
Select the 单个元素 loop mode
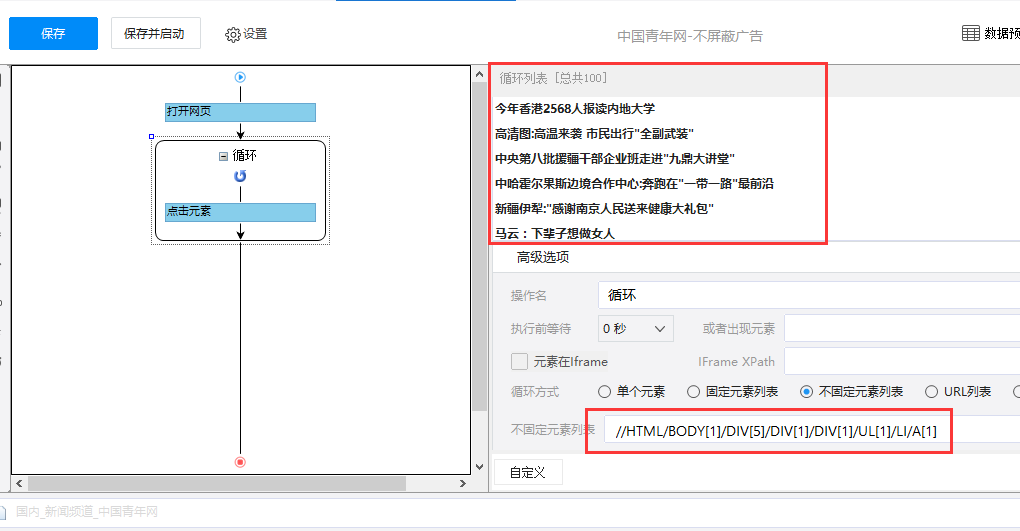604,392
